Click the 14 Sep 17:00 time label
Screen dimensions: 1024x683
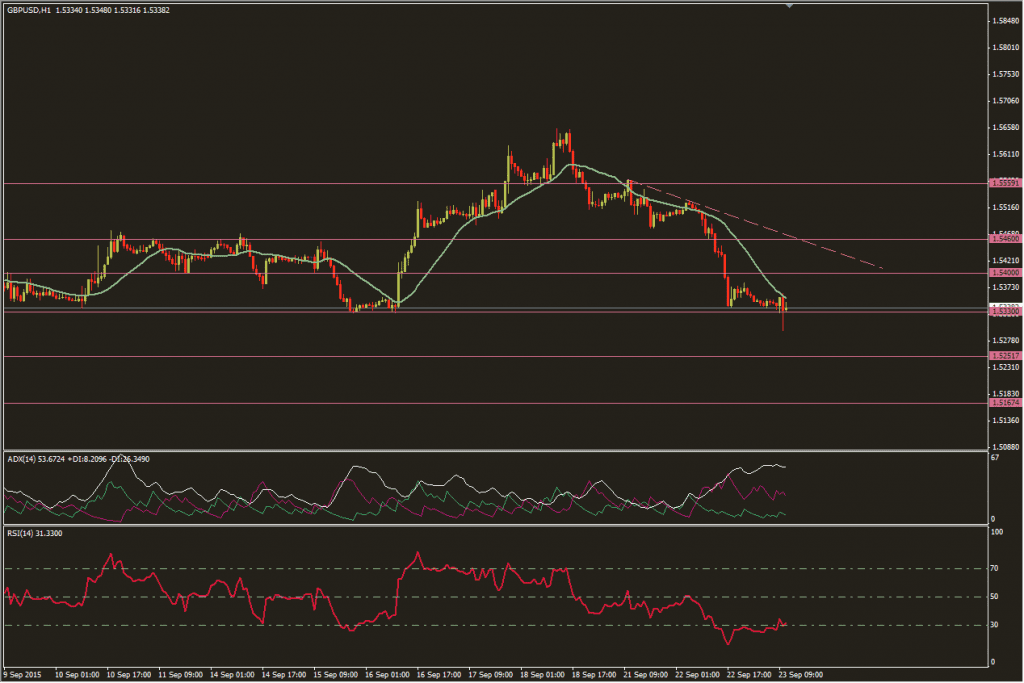click(x=283, y=675)
